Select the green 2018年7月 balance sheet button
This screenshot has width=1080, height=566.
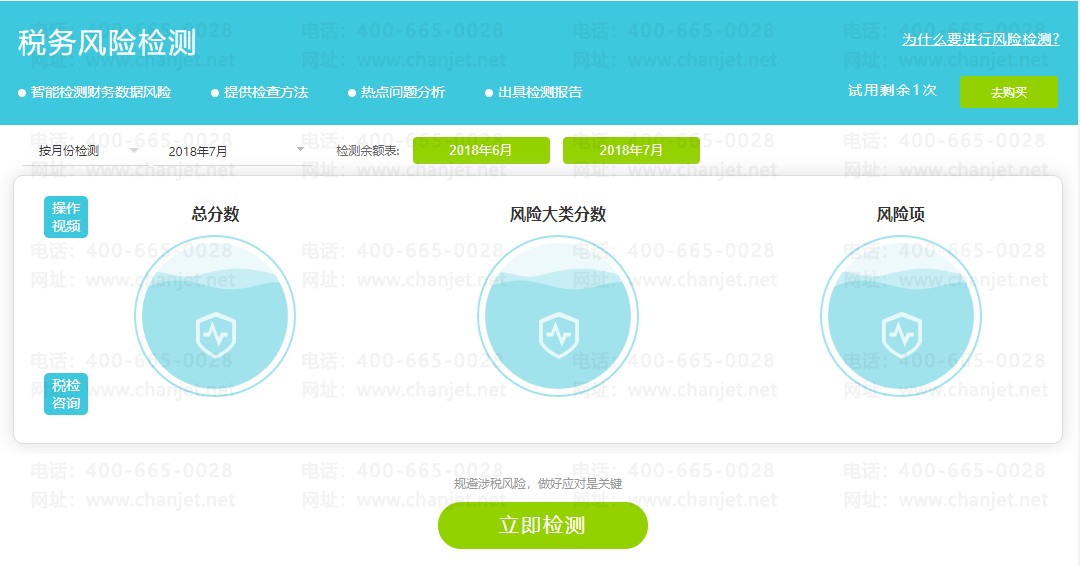tap(631, 150)
